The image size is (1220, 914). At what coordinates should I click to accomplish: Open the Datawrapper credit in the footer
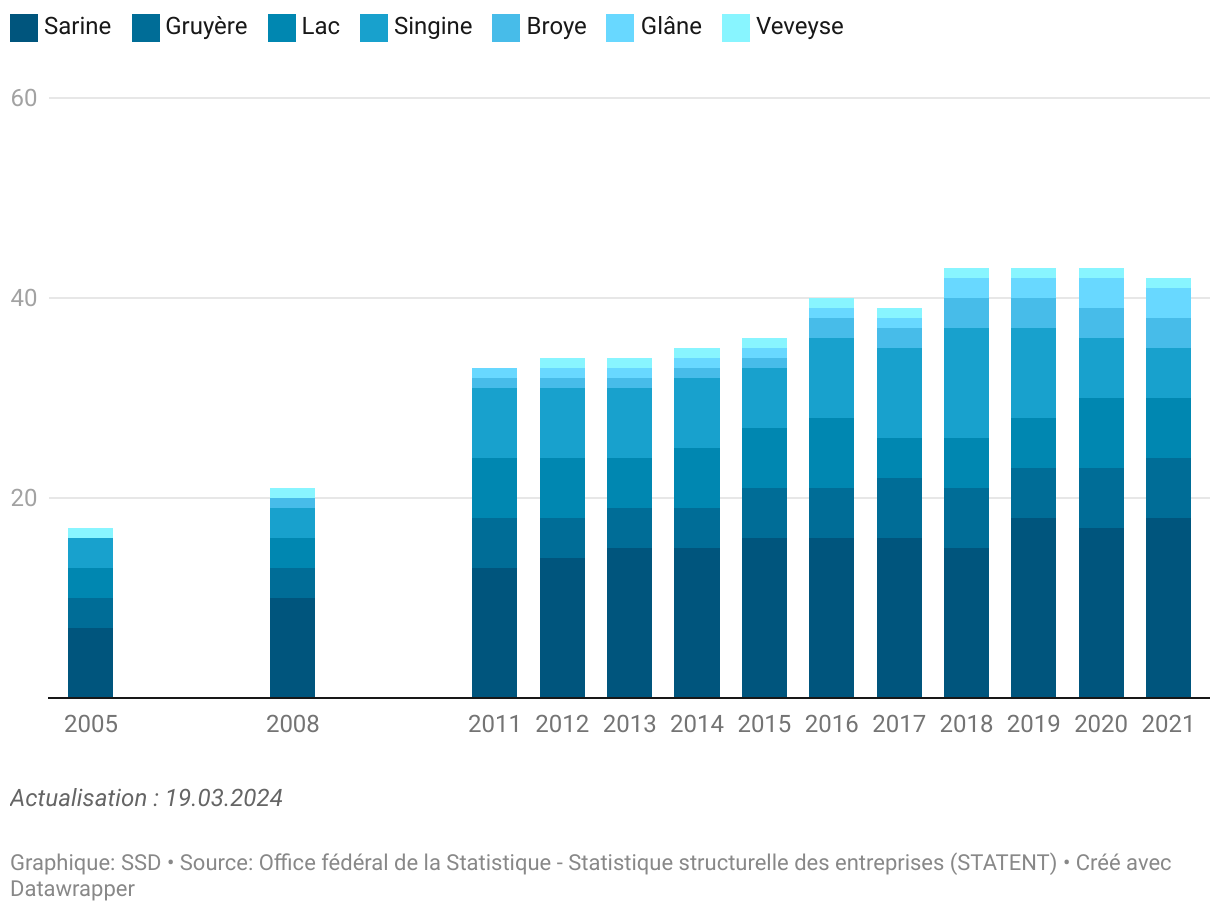(x=72, y=888)
